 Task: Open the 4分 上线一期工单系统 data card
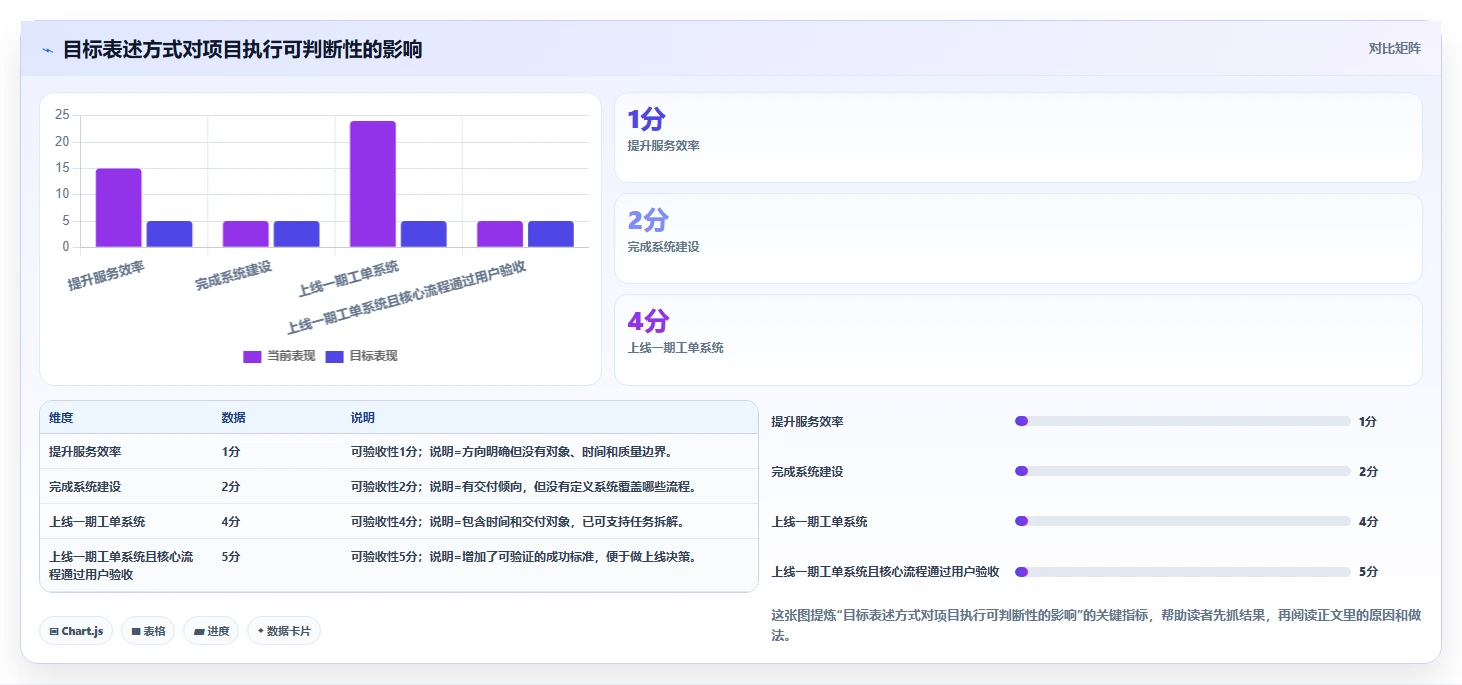point(1018,339)
